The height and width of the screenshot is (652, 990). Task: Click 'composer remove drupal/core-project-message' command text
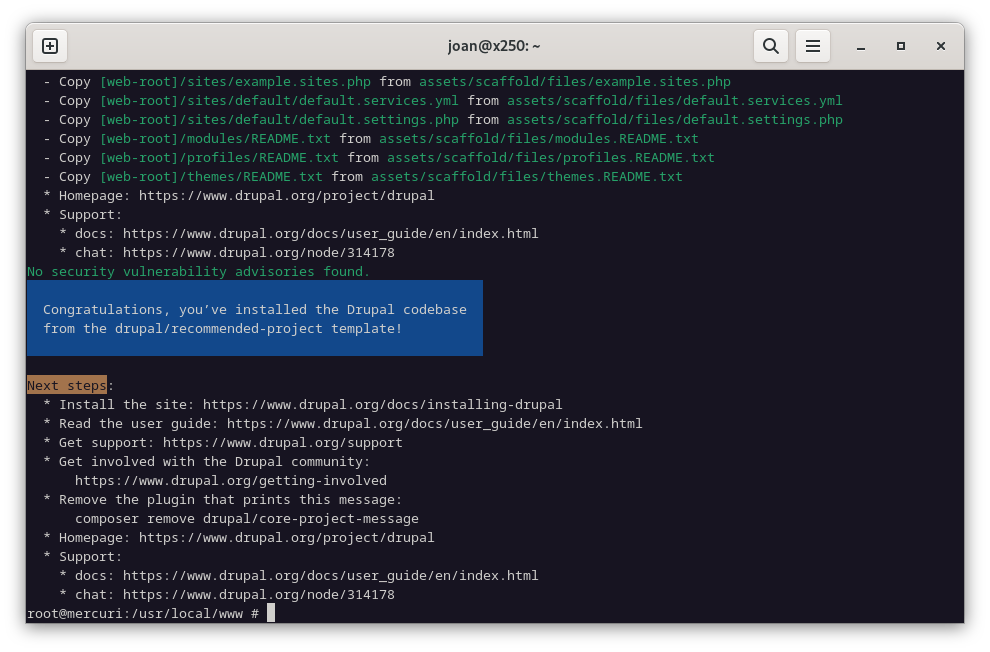[x=247, y=518]
